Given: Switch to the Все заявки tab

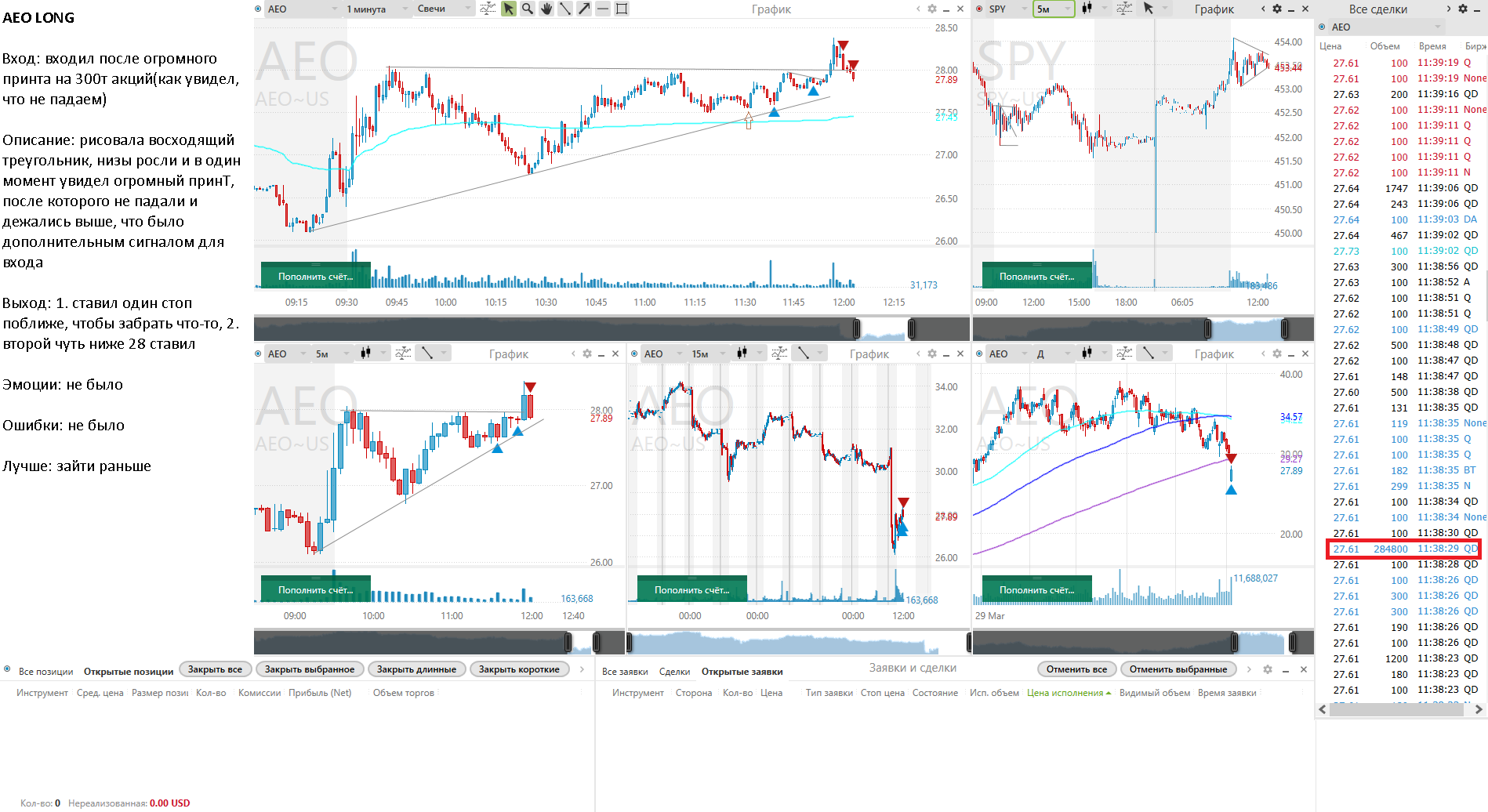Looking at the screenshot, I should [625, 672].
